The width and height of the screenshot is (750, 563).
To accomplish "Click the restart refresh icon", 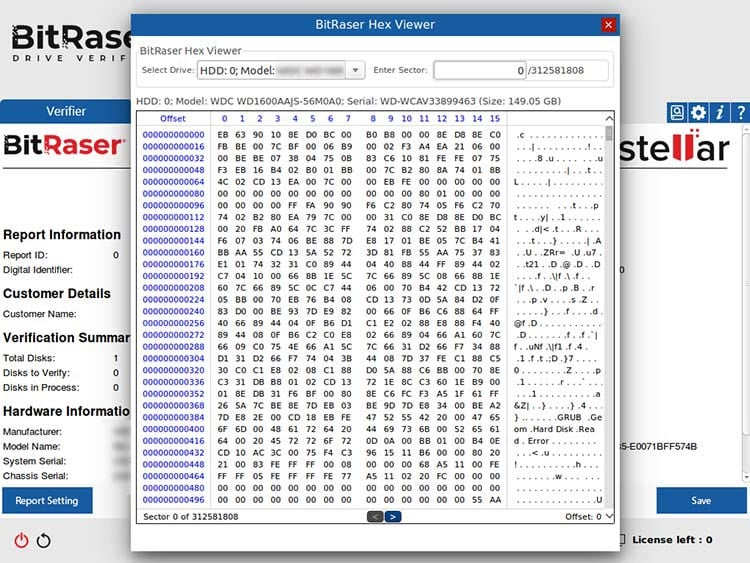I will pyautogui.click(x=44, y=541).
